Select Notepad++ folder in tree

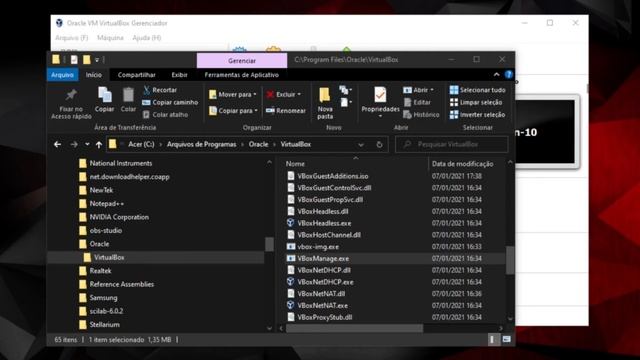pyautogui.click(x=107, y=204)
